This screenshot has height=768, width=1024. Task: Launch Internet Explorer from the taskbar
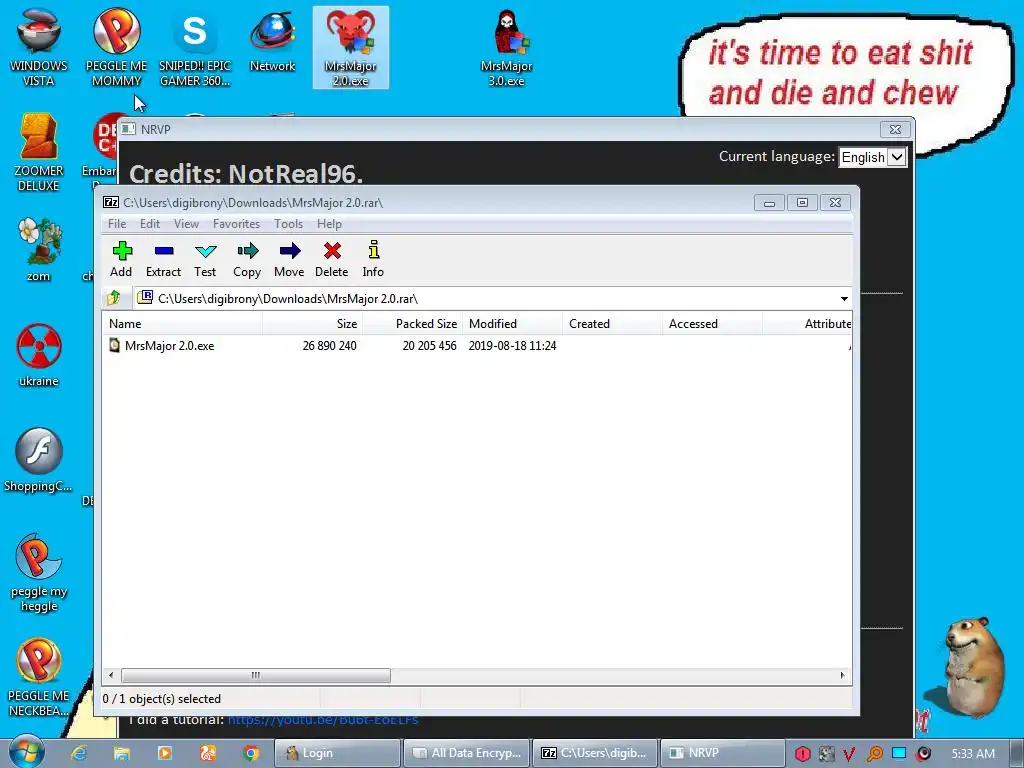79,753
